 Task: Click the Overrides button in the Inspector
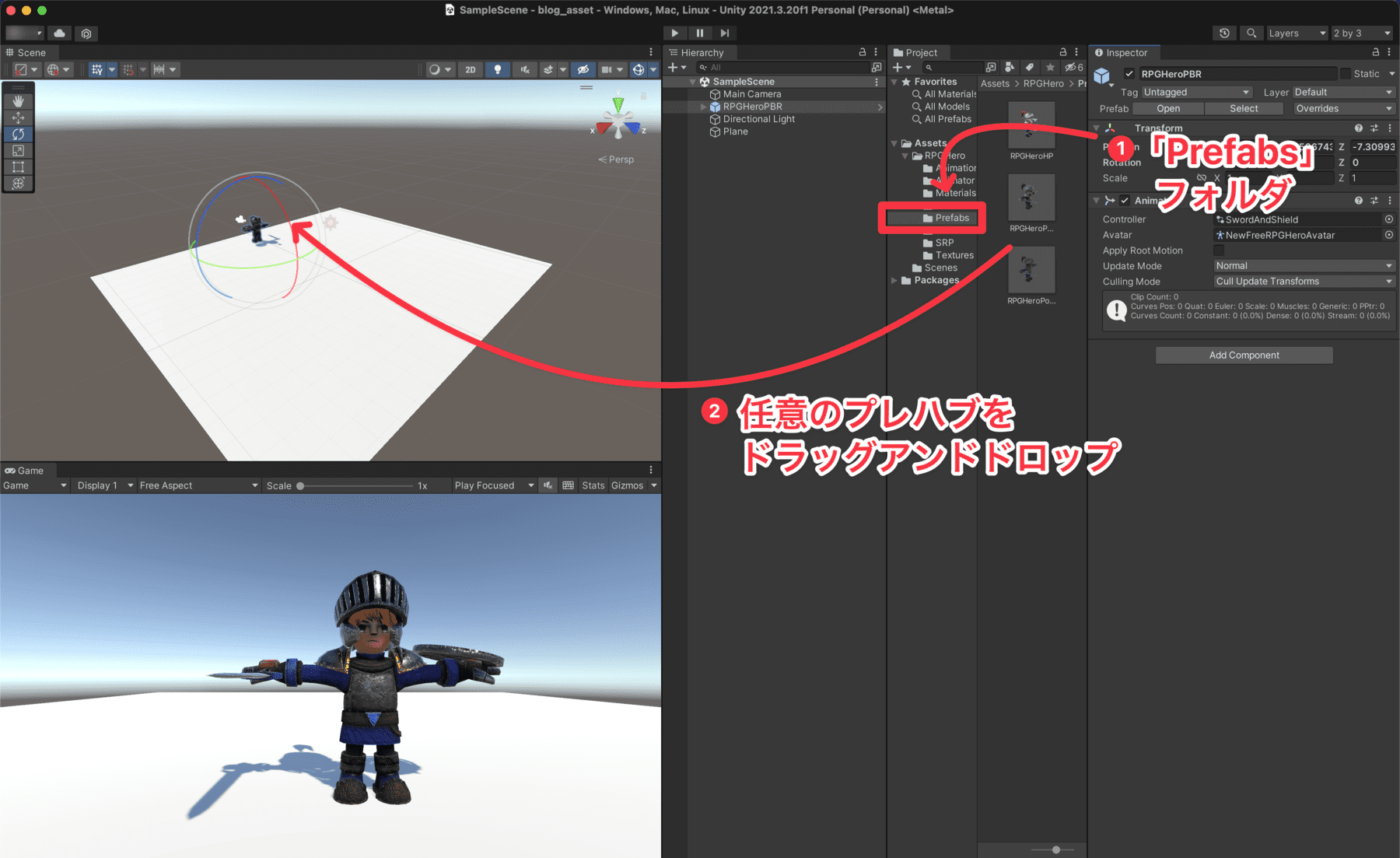1343,108
